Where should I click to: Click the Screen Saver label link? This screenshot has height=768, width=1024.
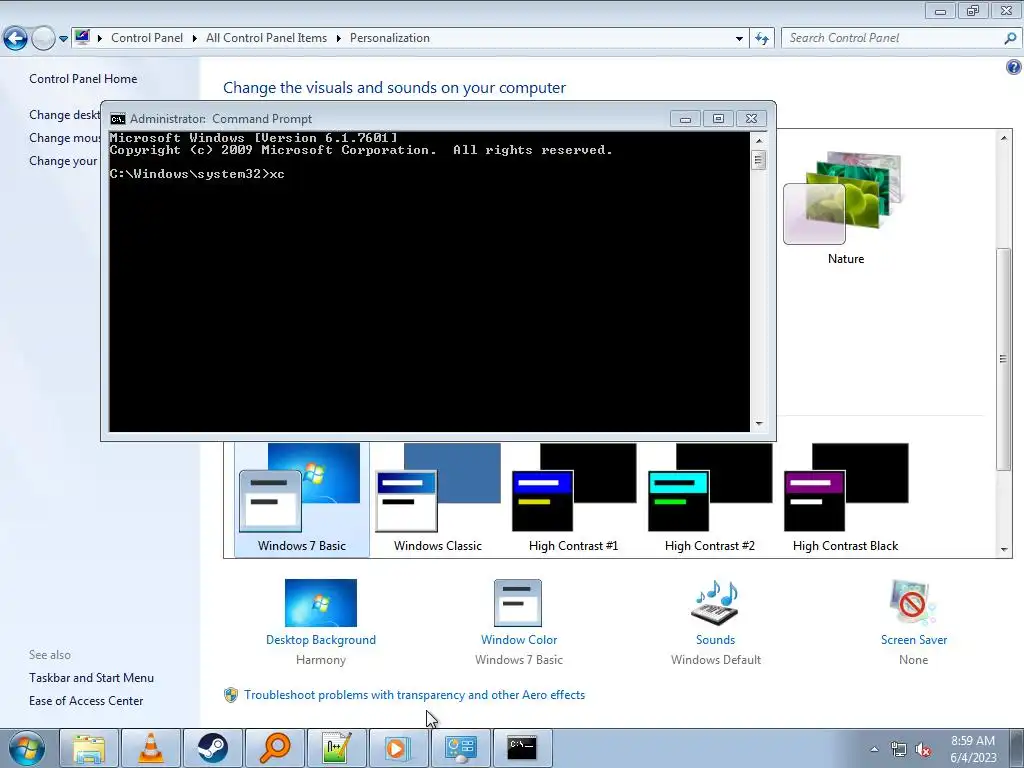click(x=914, y=640)
